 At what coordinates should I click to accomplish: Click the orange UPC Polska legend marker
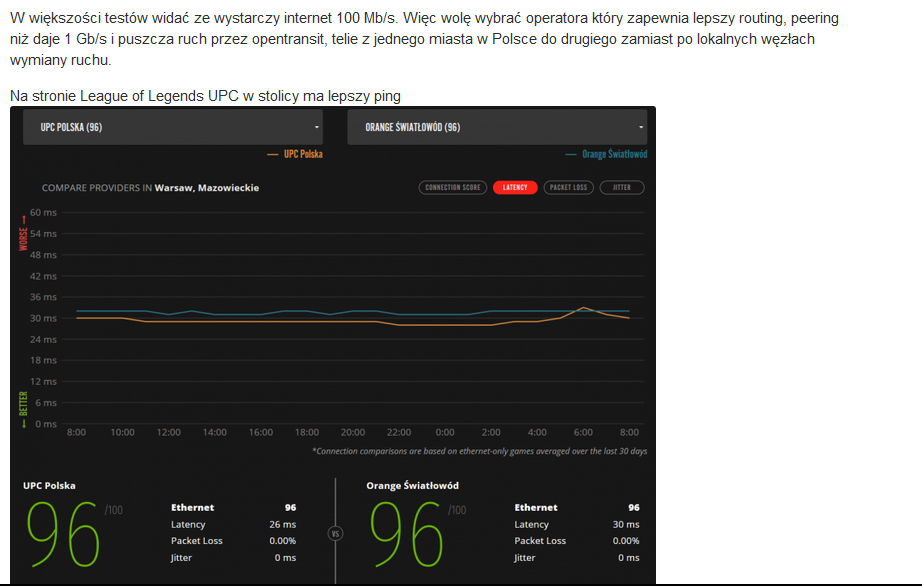click(273, 154)
